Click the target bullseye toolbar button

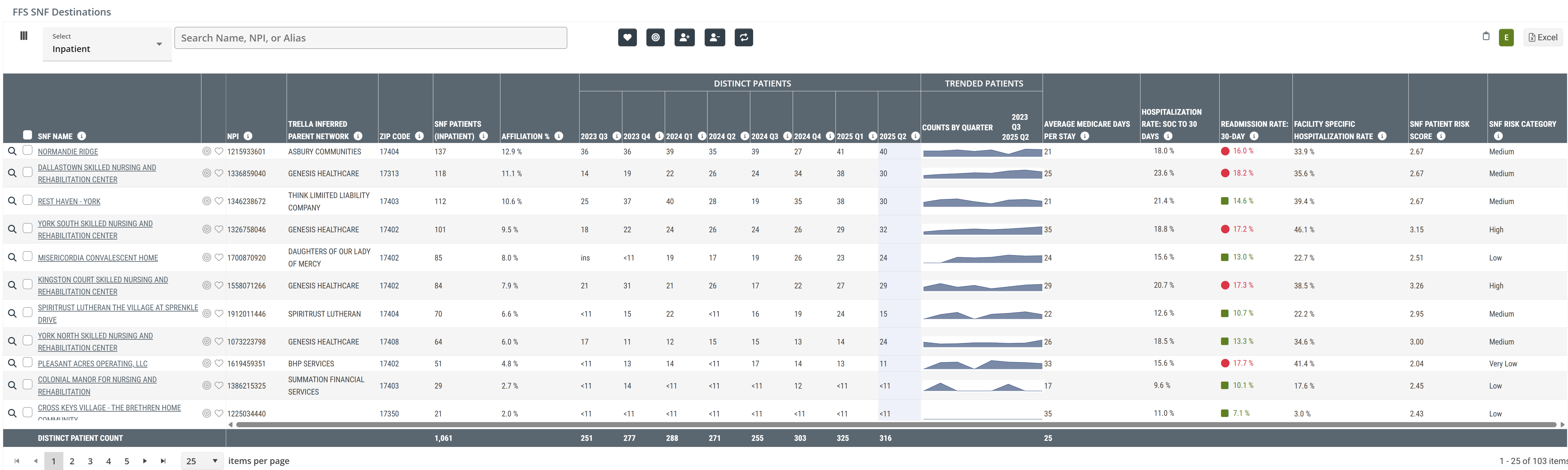[x=655, y=38]
